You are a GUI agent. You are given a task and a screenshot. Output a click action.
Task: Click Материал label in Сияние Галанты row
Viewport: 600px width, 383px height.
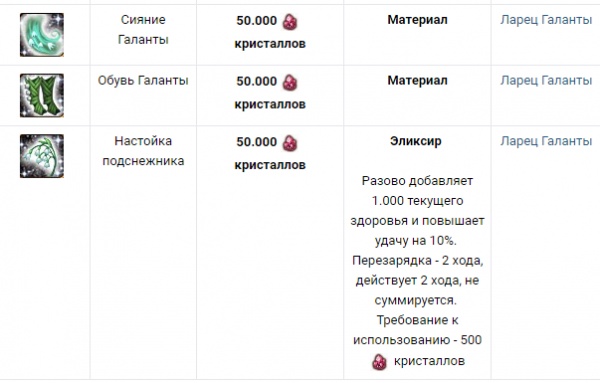point(417,20)
